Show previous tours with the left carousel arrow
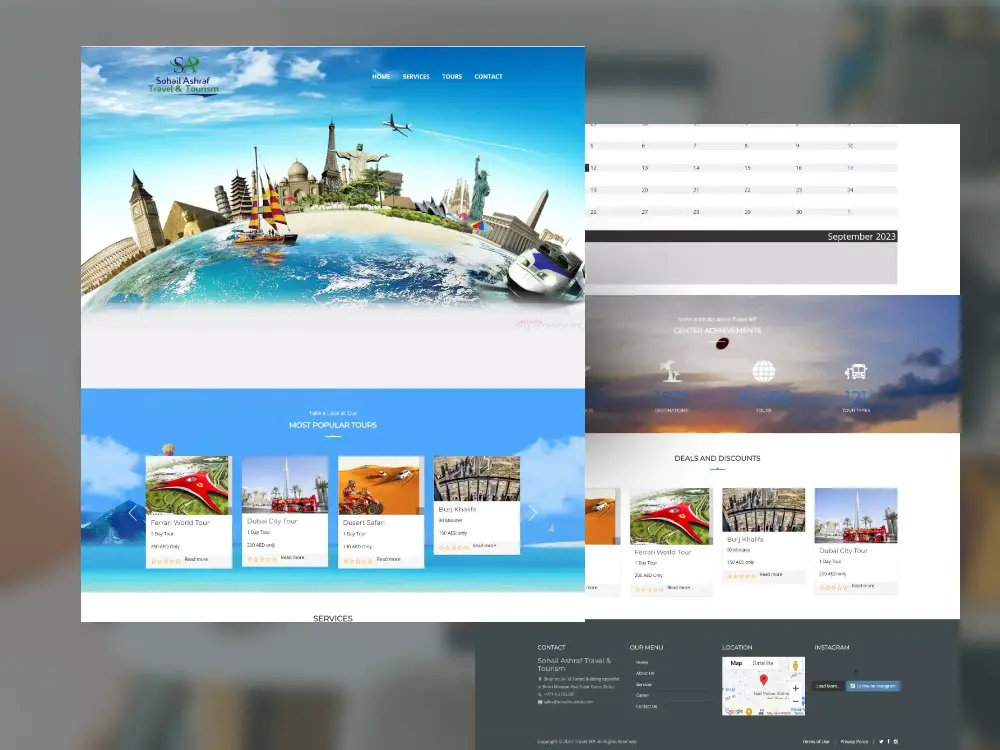Viewport: 1000px width, 750px height. click(x=133, y=513)
